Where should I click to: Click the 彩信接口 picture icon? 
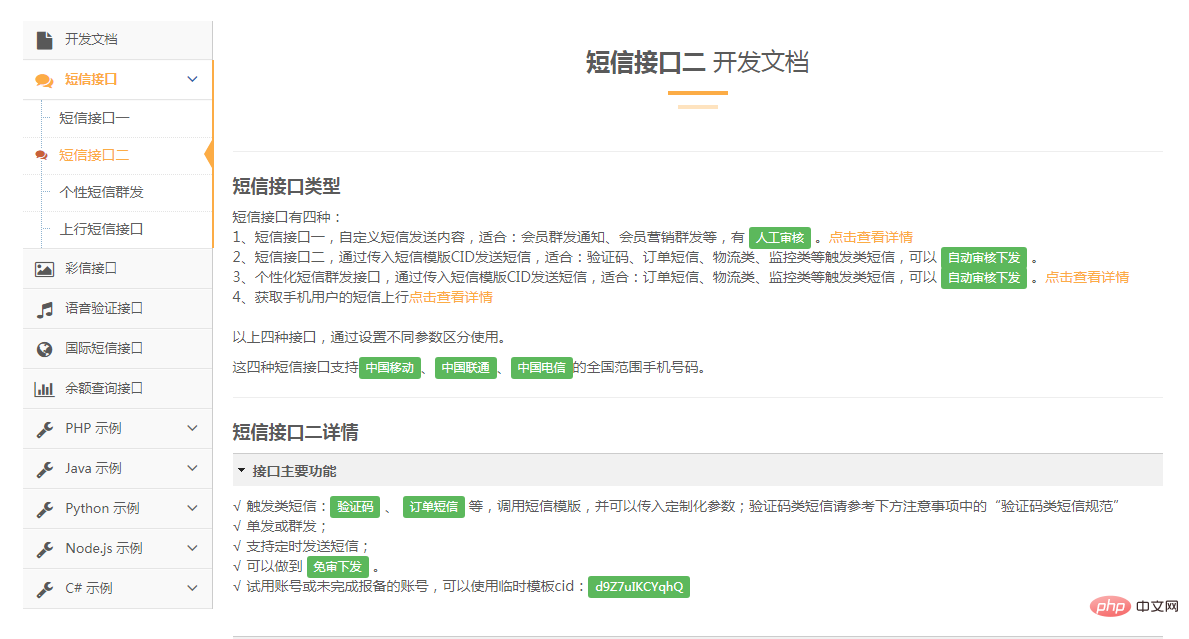pos(45,268)
